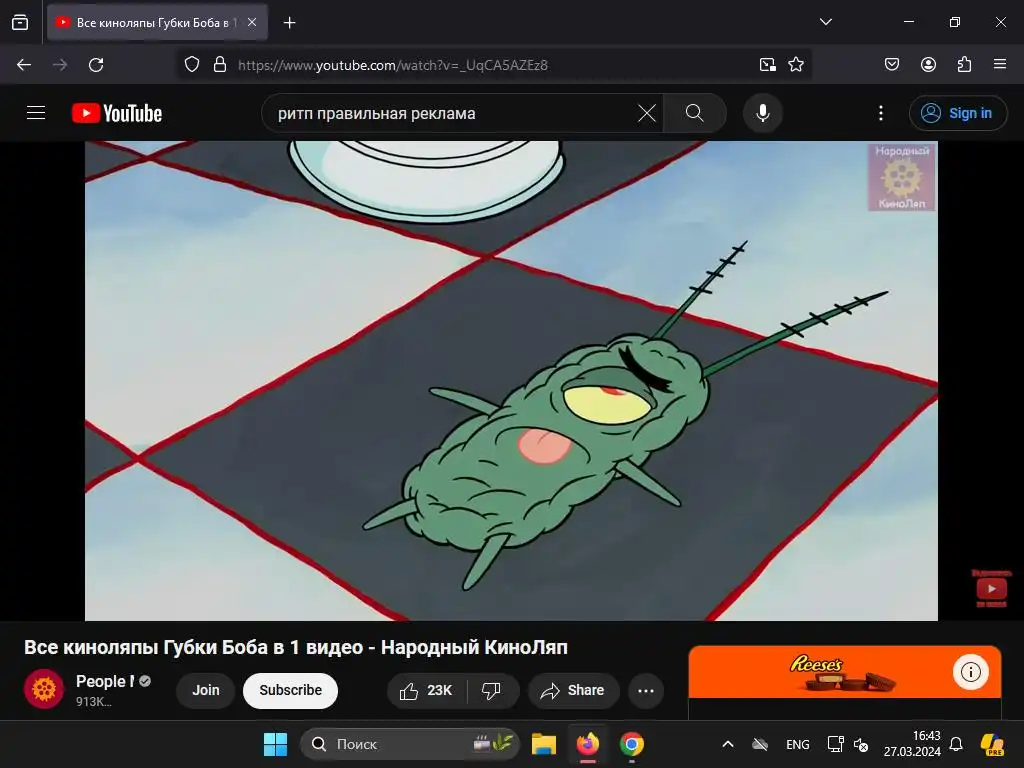Screen dimensions: 1024x768
Task: Go forward one page
Action: [60, 65]
